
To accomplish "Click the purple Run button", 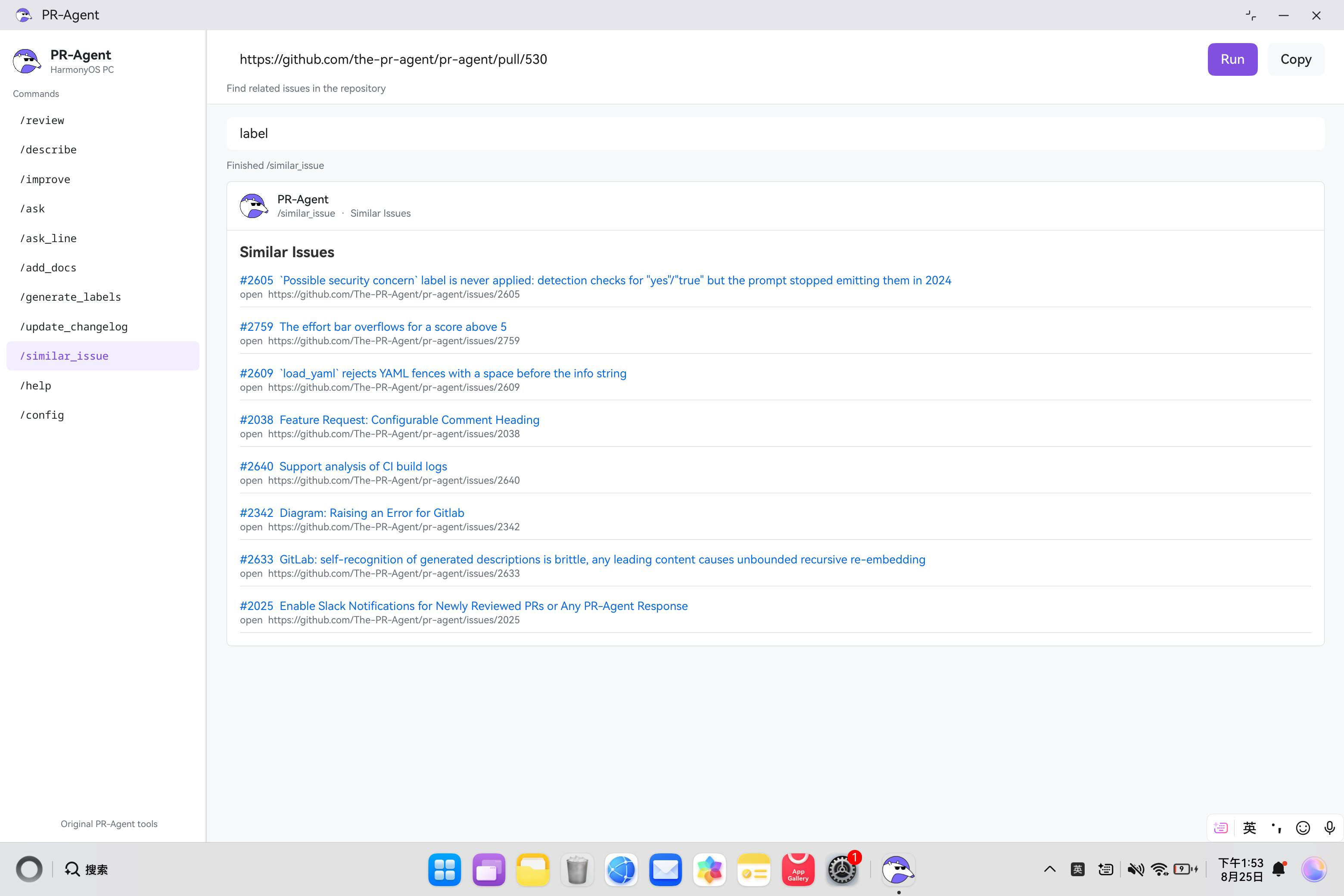I will 1232,59.
